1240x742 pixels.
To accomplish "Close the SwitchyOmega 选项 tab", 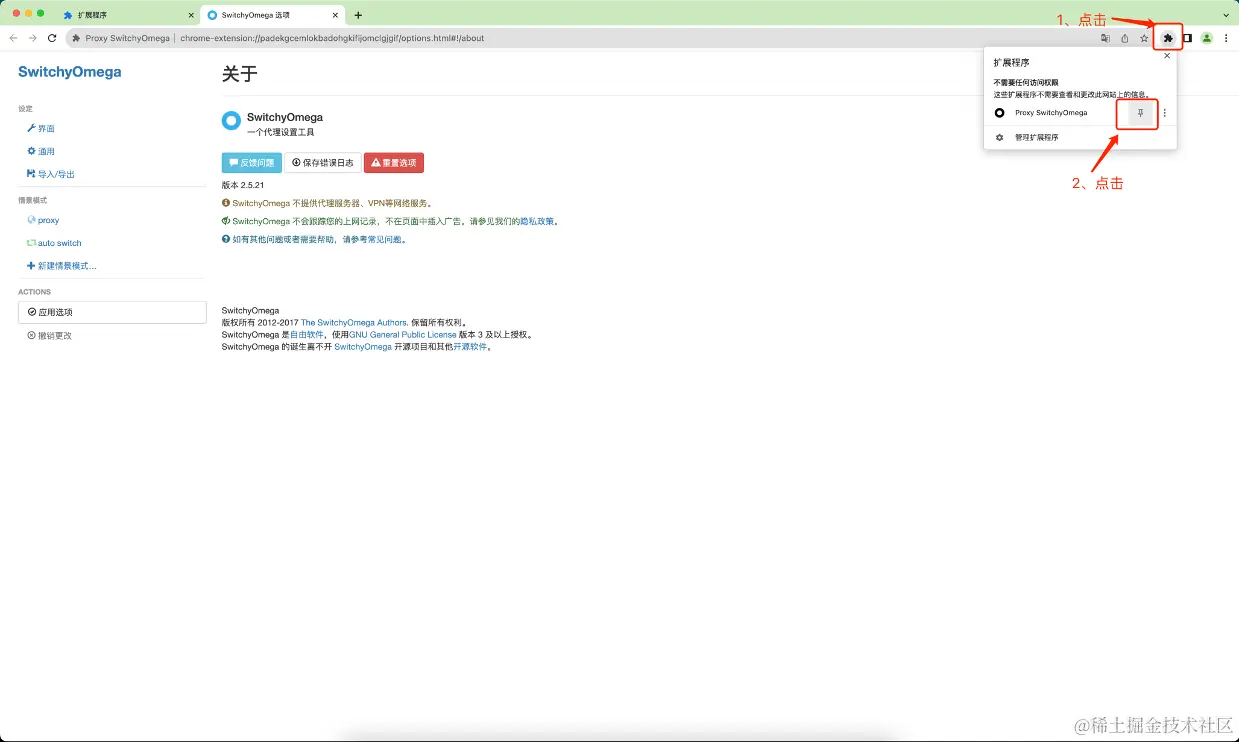I will (x=336, y=15).
